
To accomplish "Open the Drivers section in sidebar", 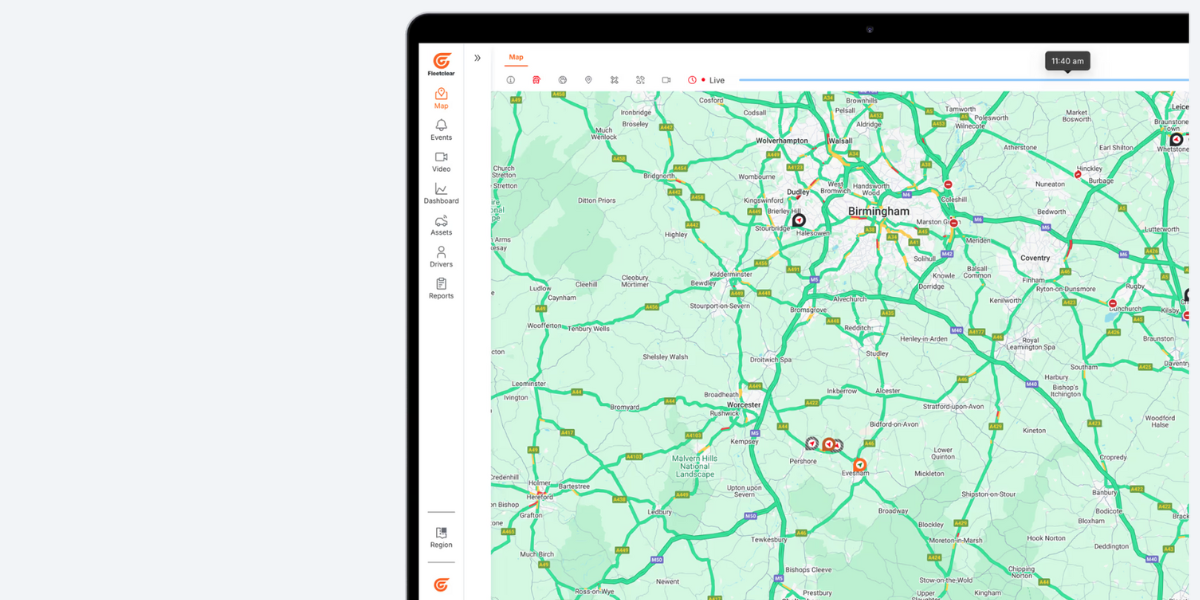I will (x=441, y=257).
